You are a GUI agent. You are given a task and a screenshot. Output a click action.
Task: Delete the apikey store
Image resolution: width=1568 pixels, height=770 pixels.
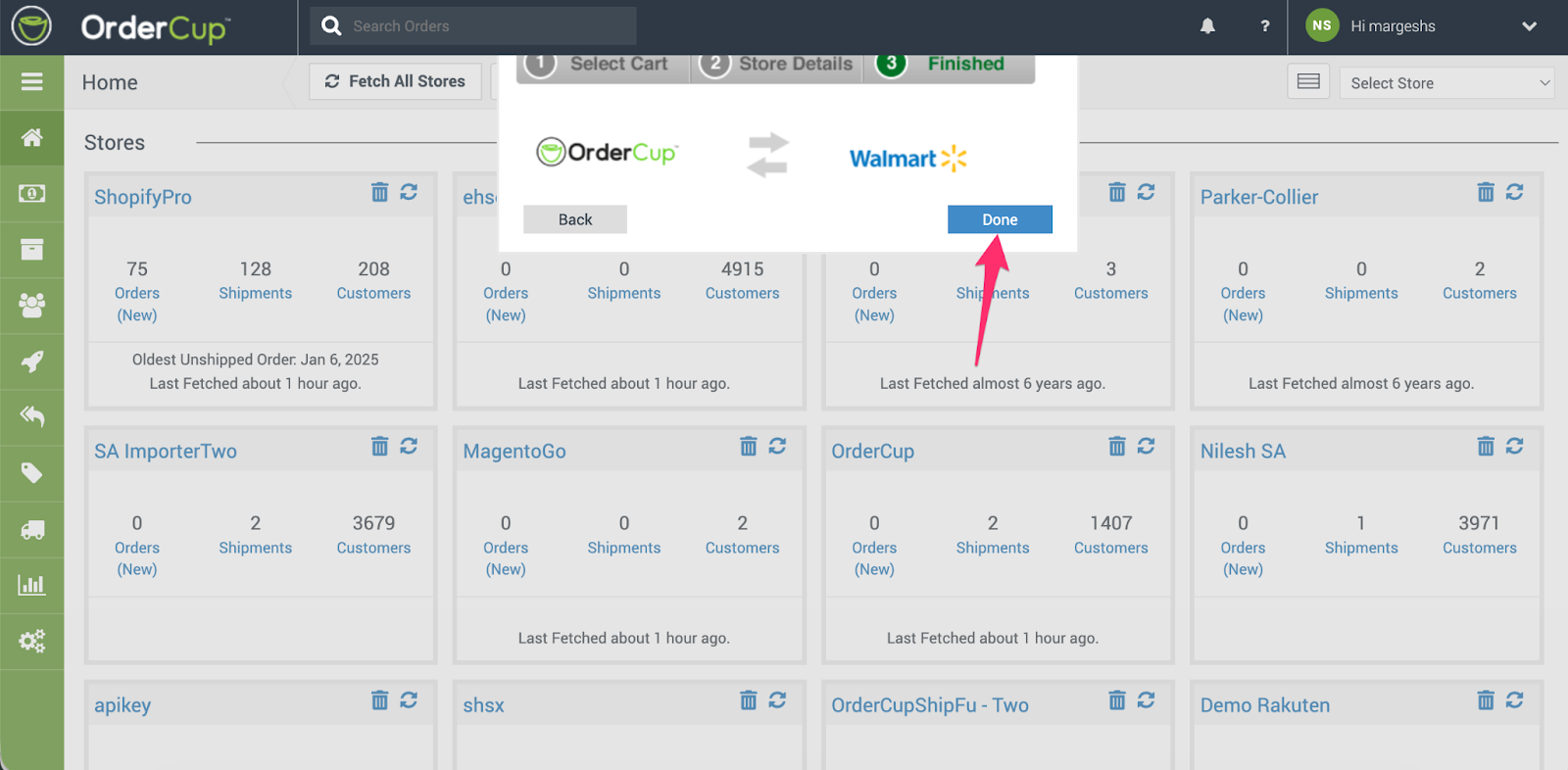click(379, 700)
